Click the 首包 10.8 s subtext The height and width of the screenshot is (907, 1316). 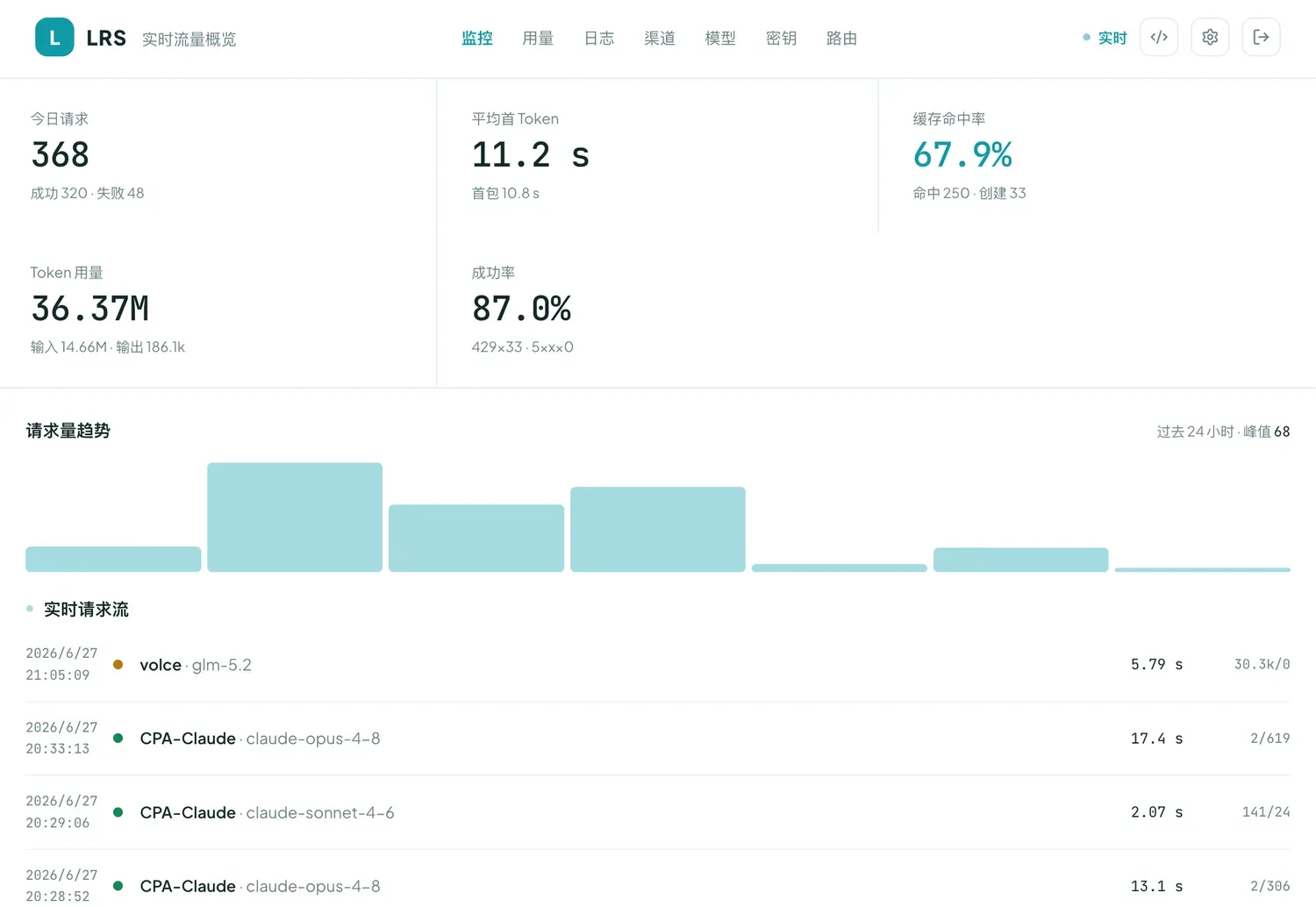(x=505, y=193)
